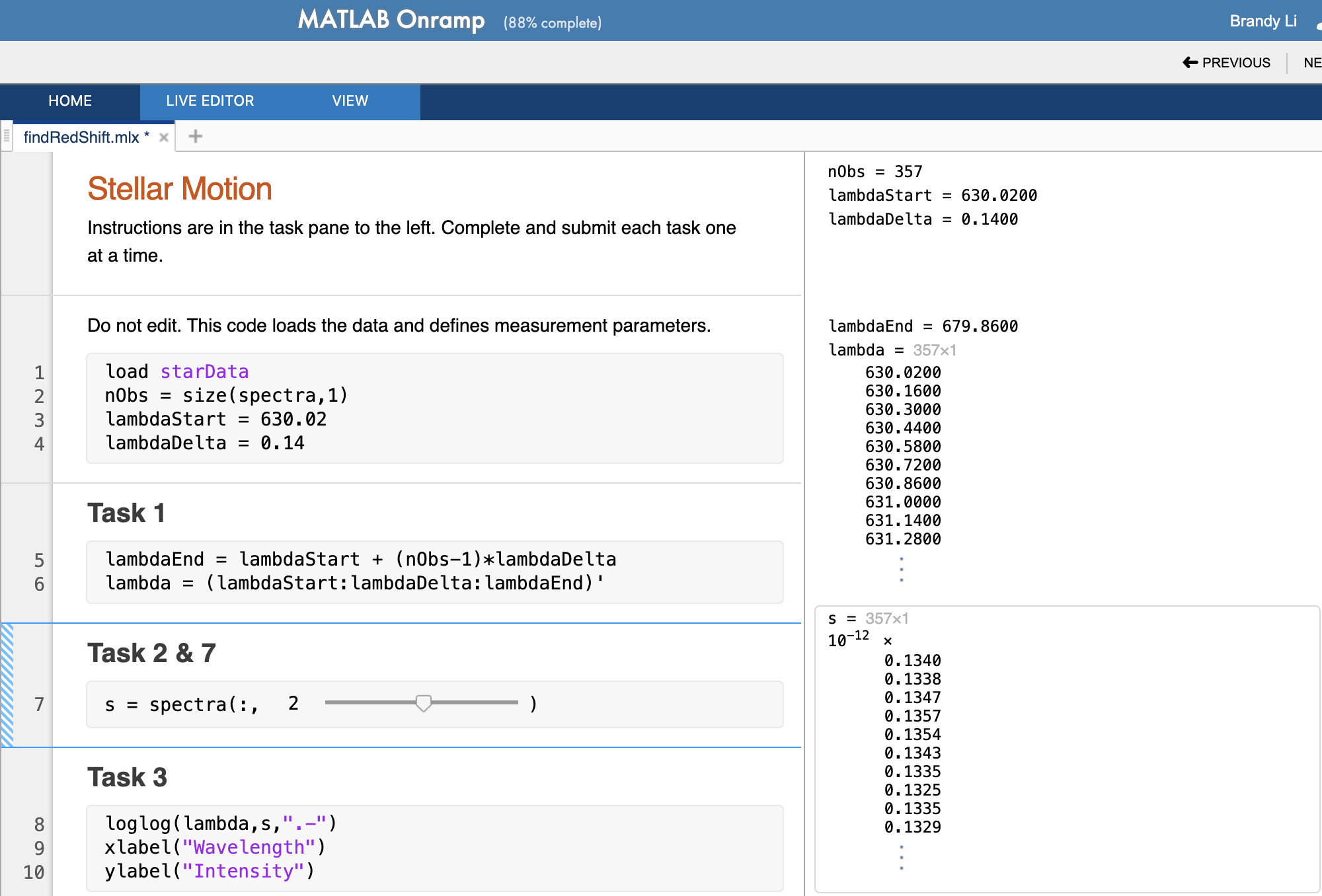Screen dimensions: 1322x896
Task: : Switch to the VIEW ribbon tab
Action: pos(350,101)
